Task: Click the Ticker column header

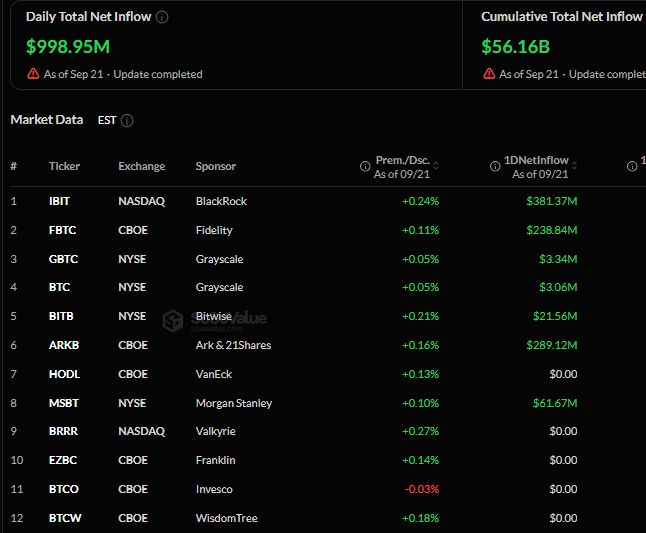Action: click(64, 166)
